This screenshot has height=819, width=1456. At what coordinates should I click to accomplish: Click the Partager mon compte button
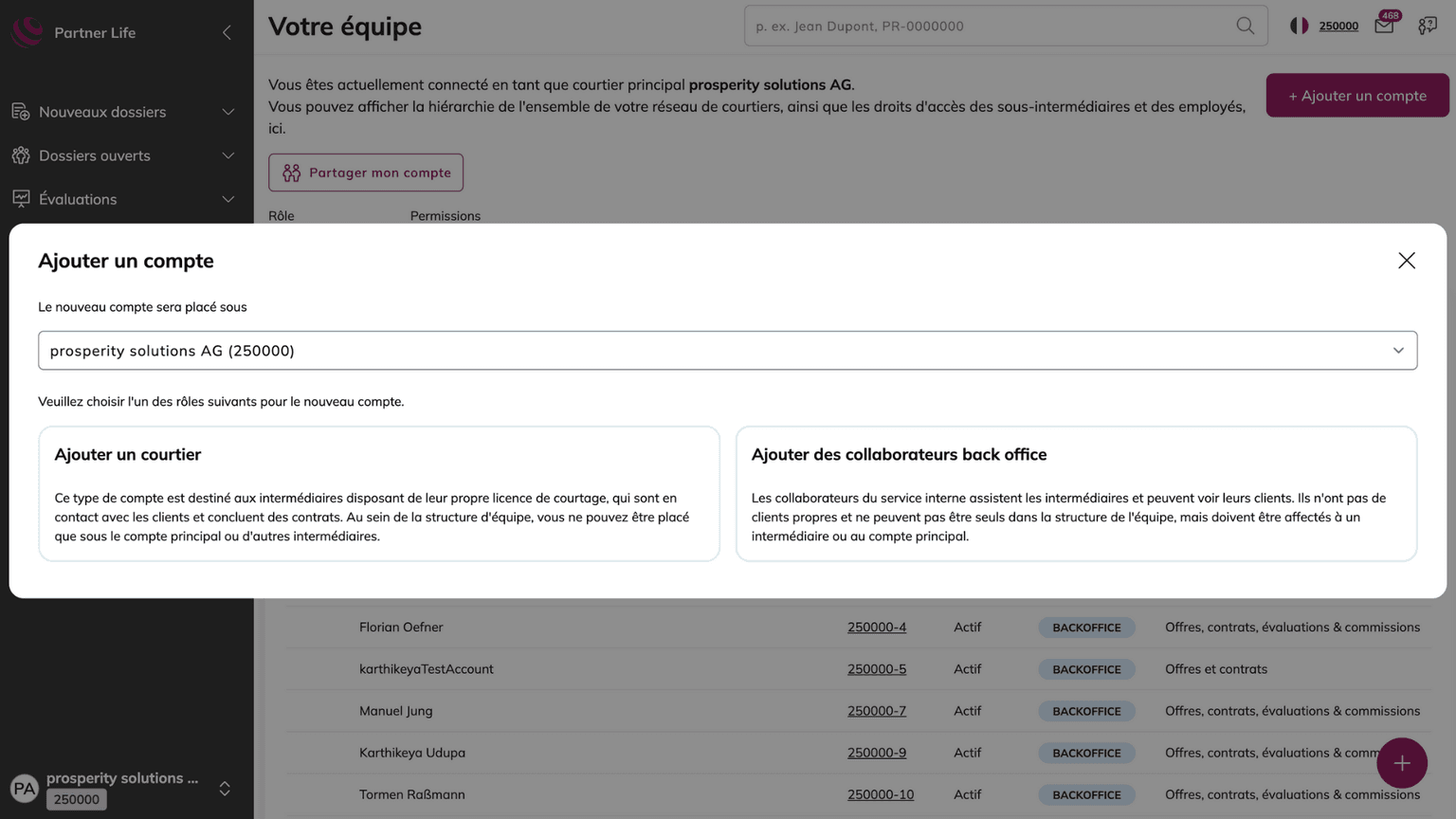(366, 173)
